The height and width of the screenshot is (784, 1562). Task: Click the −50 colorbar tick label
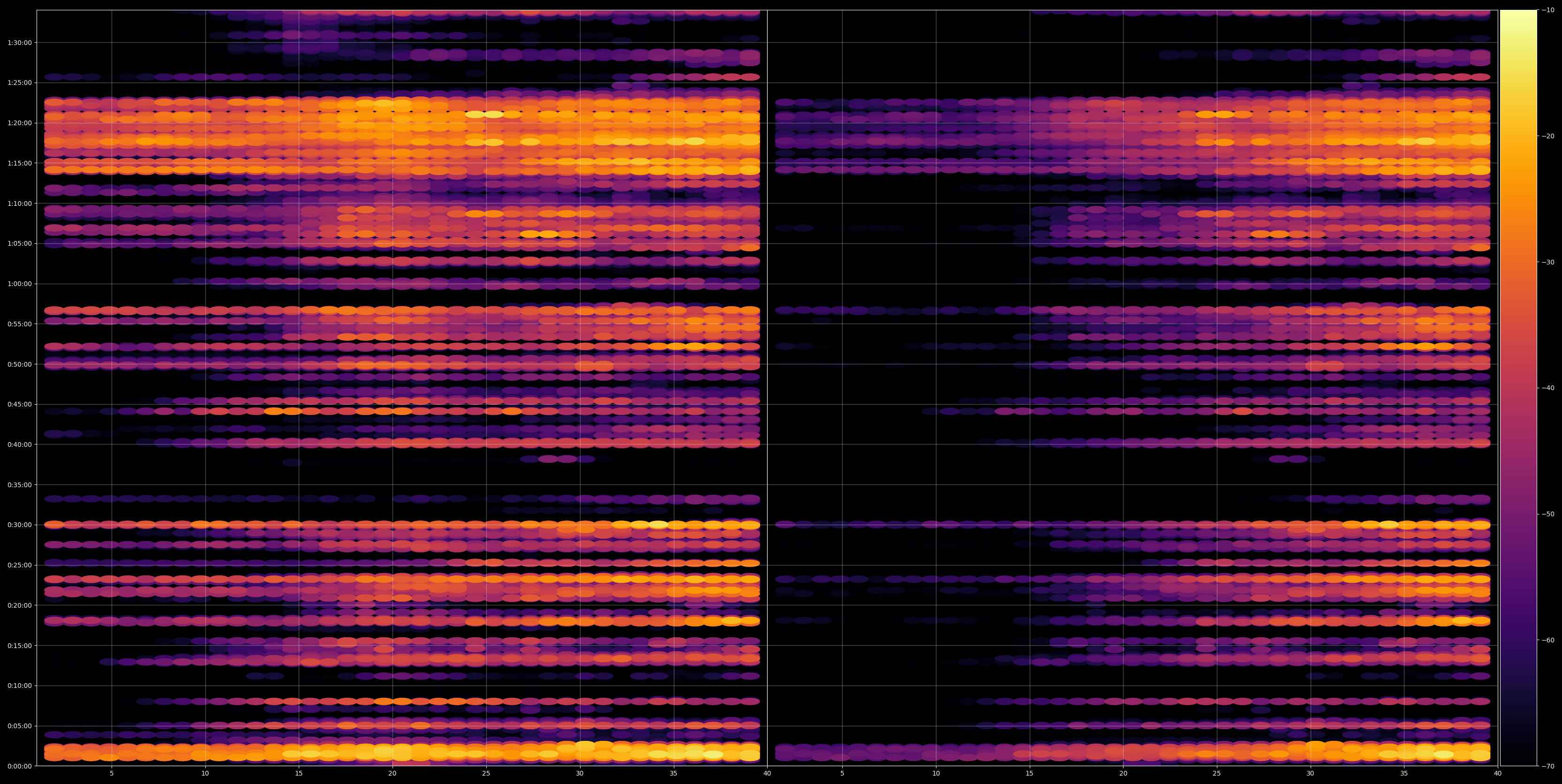pyautogui.click(x=1547, y=514)
